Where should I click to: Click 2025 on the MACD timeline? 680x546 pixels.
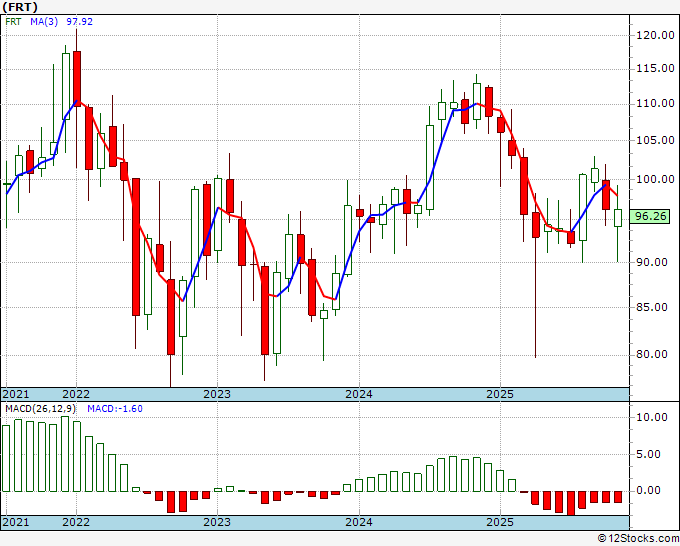[x=500, y=522]
